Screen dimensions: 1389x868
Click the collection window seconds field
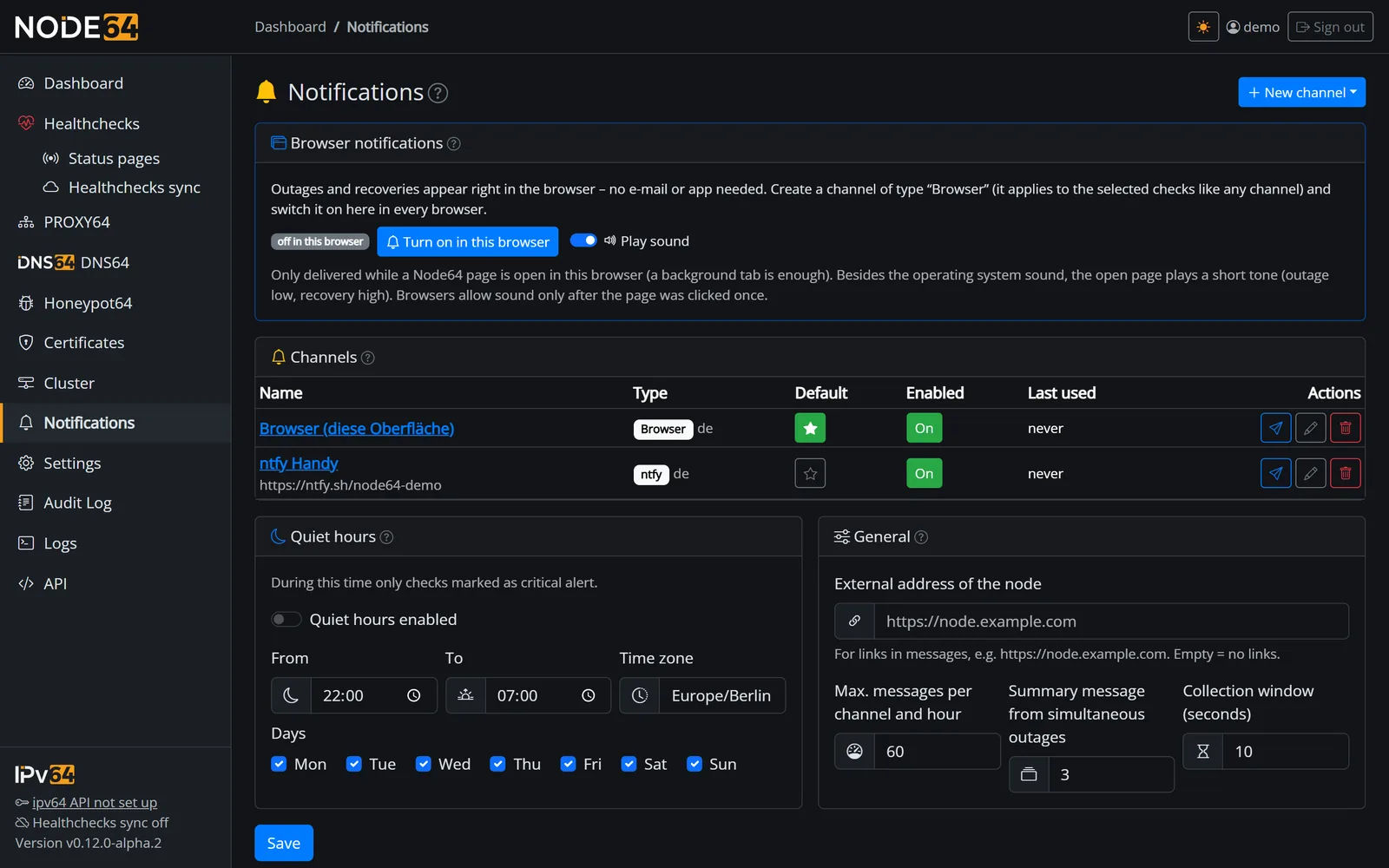[x=1286, y=752]
